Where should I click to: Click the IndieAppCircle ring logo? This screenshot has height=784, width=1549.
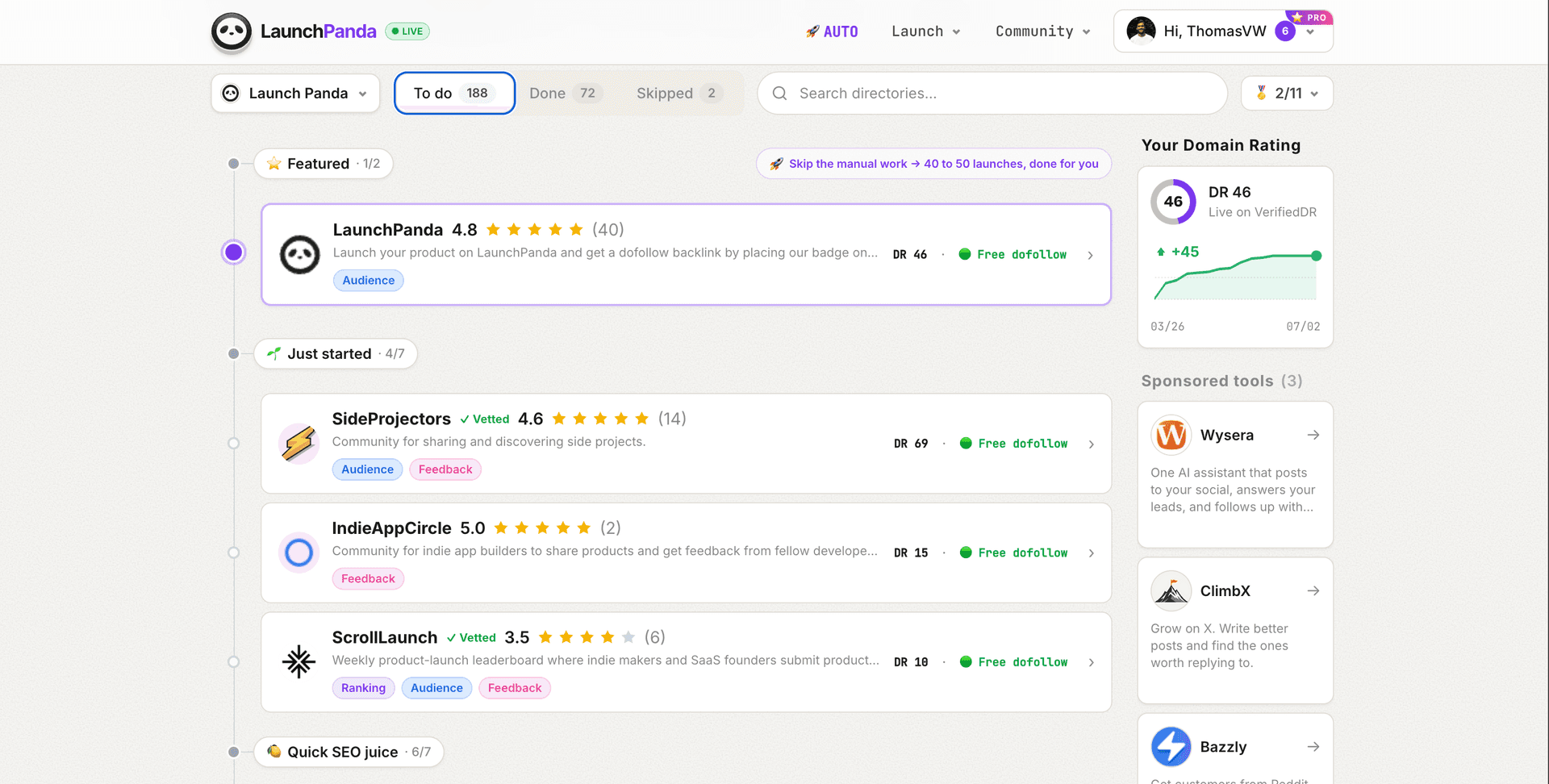[x=299, y=553]
